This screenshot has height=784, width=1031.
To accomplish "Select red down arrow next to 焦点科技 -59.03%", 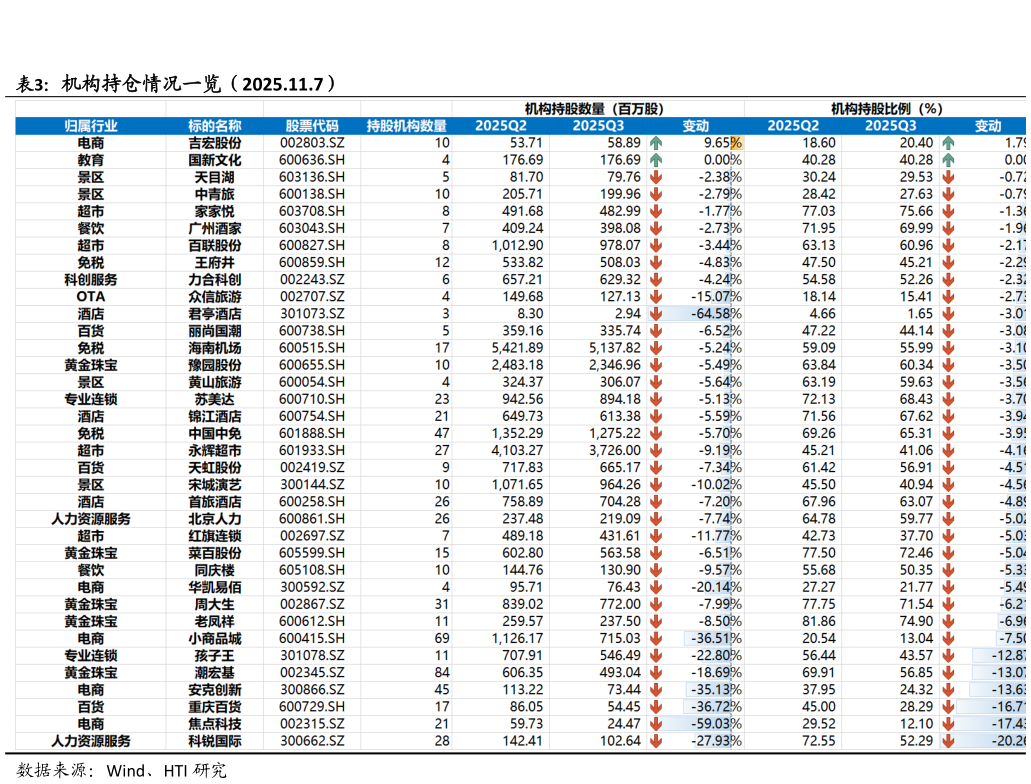I will pos(656,723).
